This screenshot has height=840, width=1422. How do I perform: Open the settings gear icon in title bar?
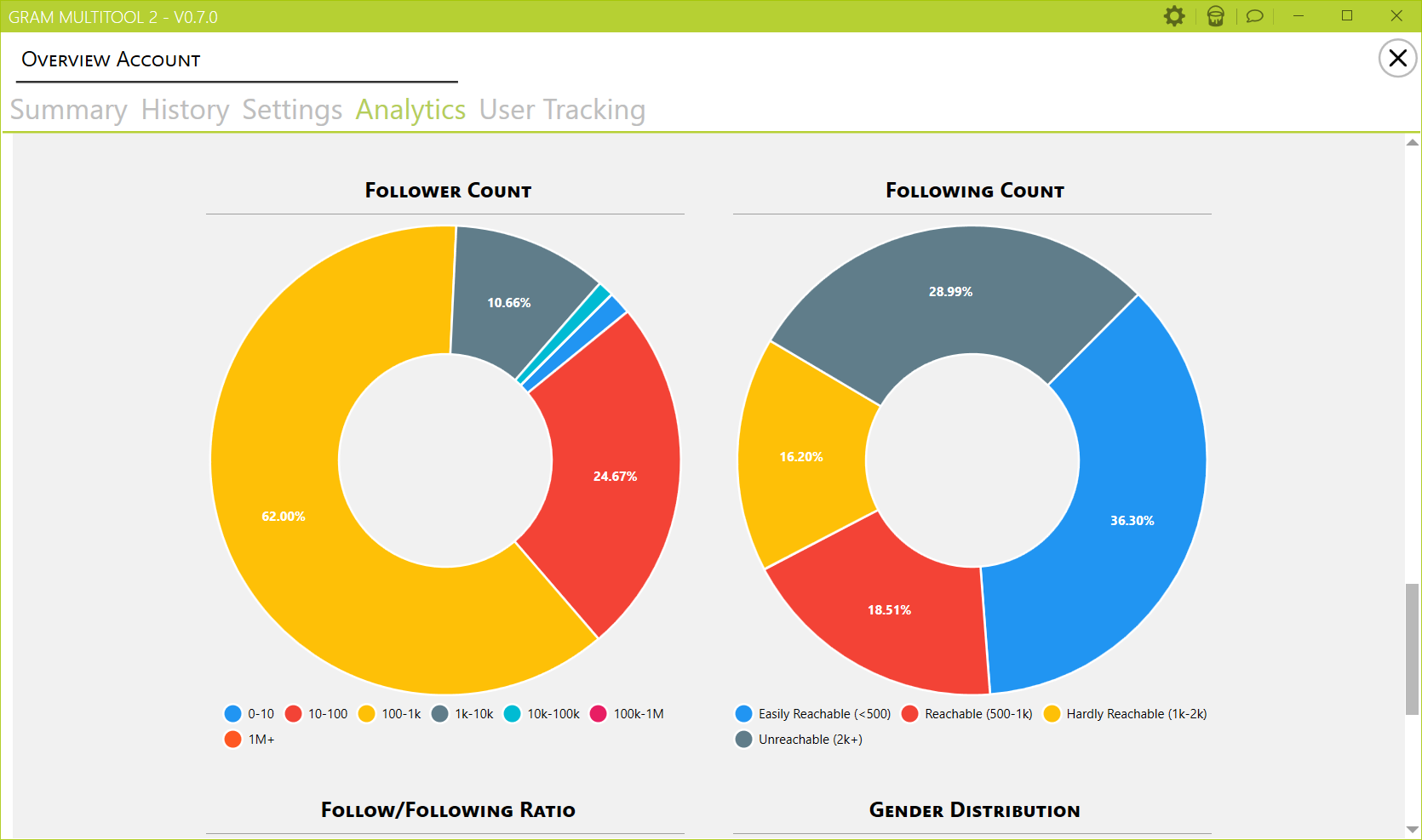click(x=1174, y=16)
